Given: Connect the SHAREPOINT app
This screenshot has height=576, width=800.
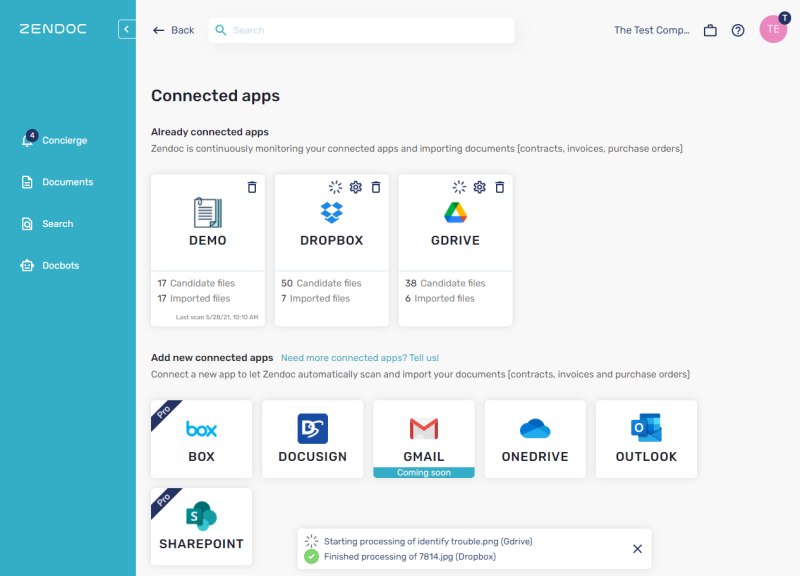Looking at the screenshot, I should point(202,527).
